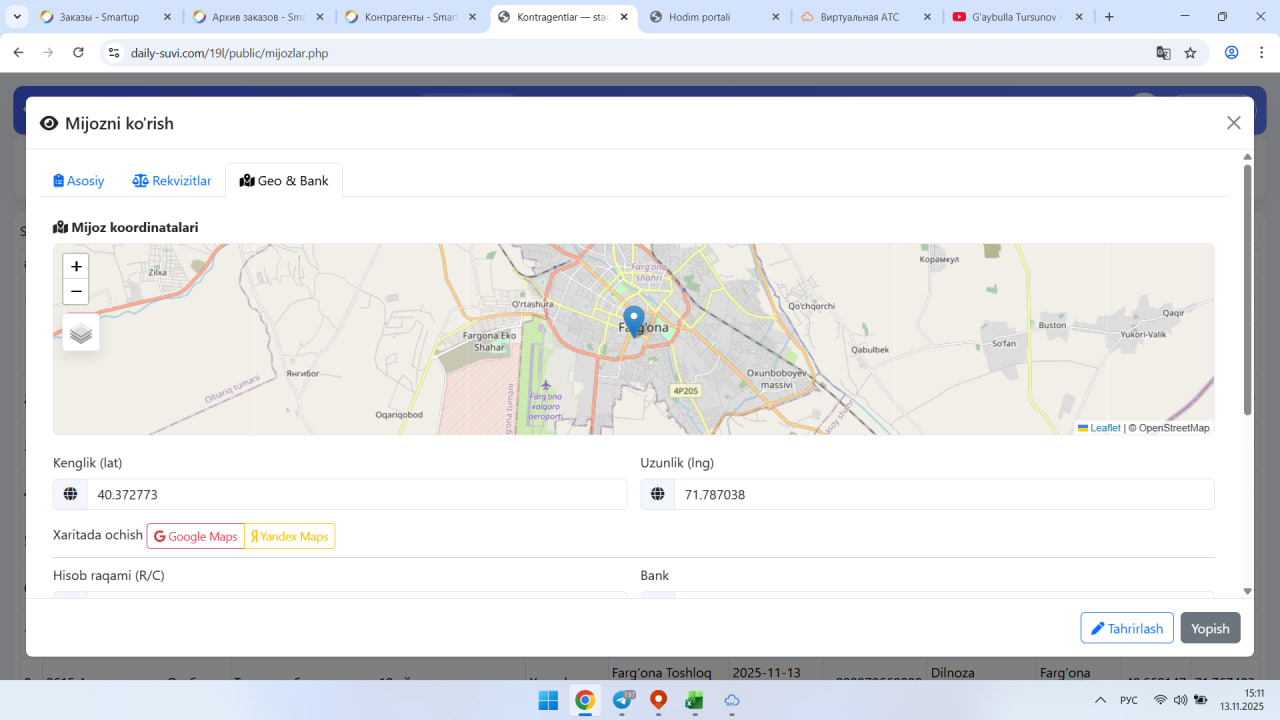1280x720 pixels.
Task: Select the Geo & Bank tab
Action: [284, 181]
